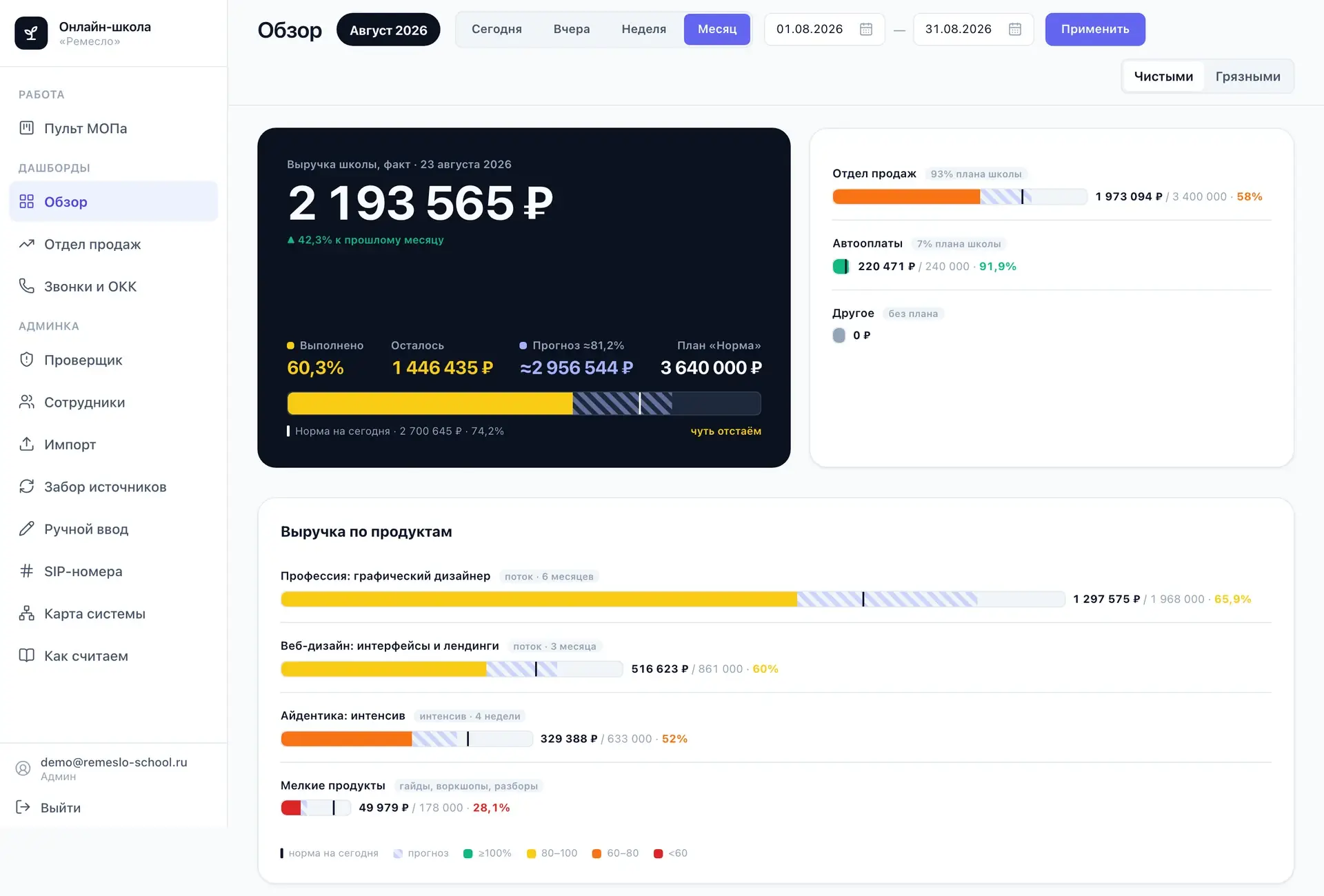Click the поток · 6 месяцев tag

[x=549, y=576]
